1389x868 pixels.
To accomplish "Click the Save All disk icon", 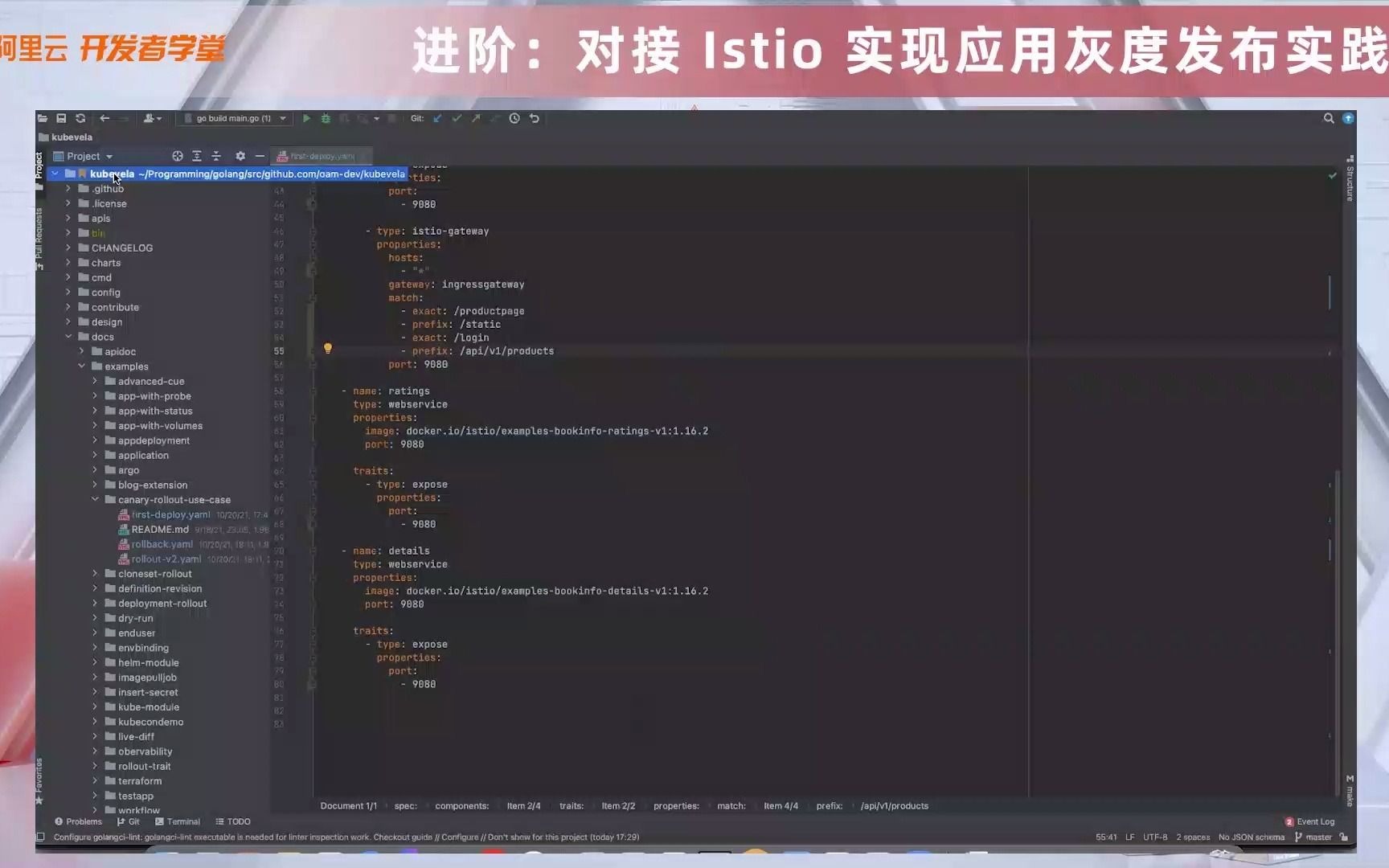I will (61, 118).
